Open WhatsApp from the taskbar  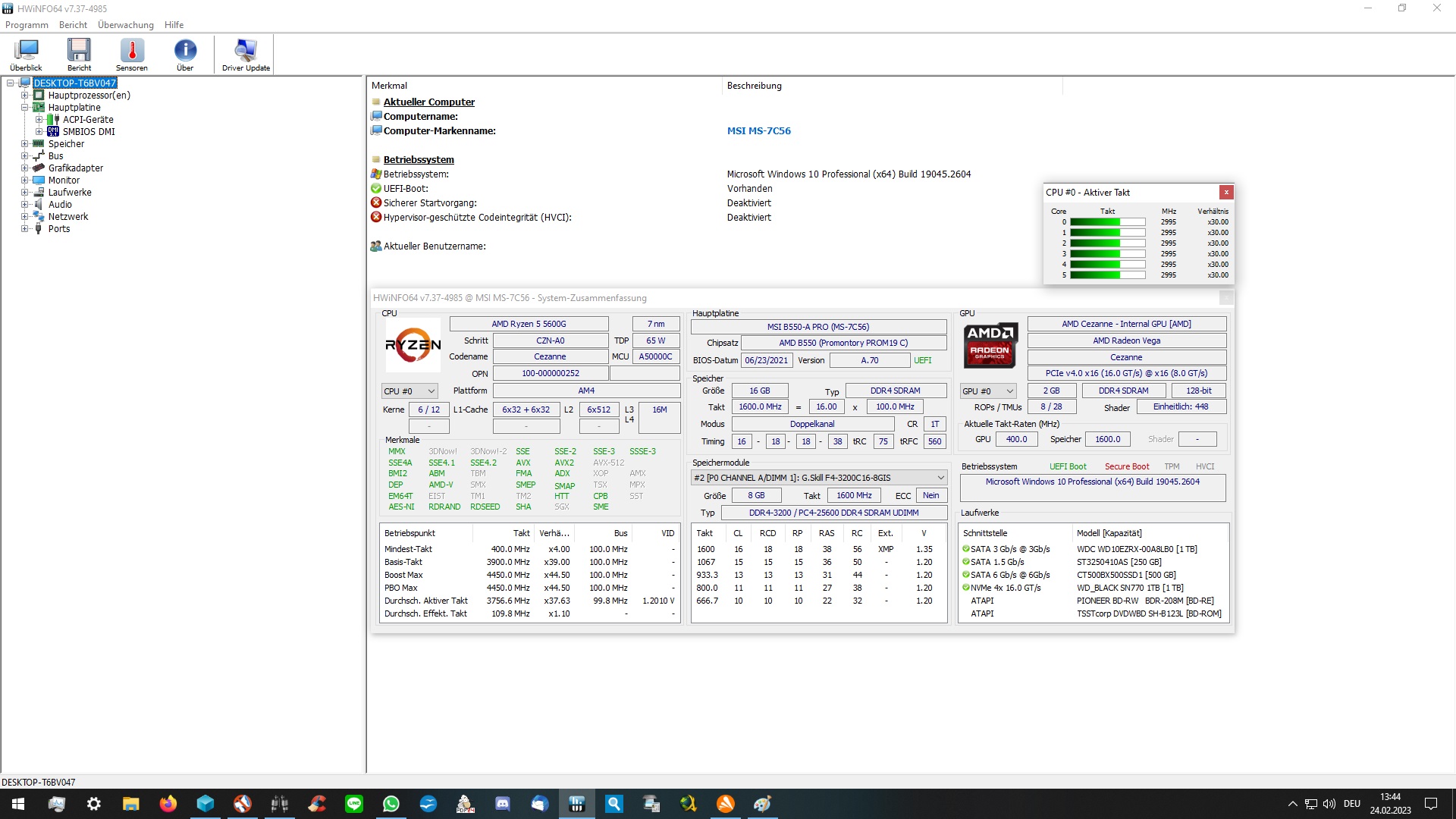pos(391,804)
